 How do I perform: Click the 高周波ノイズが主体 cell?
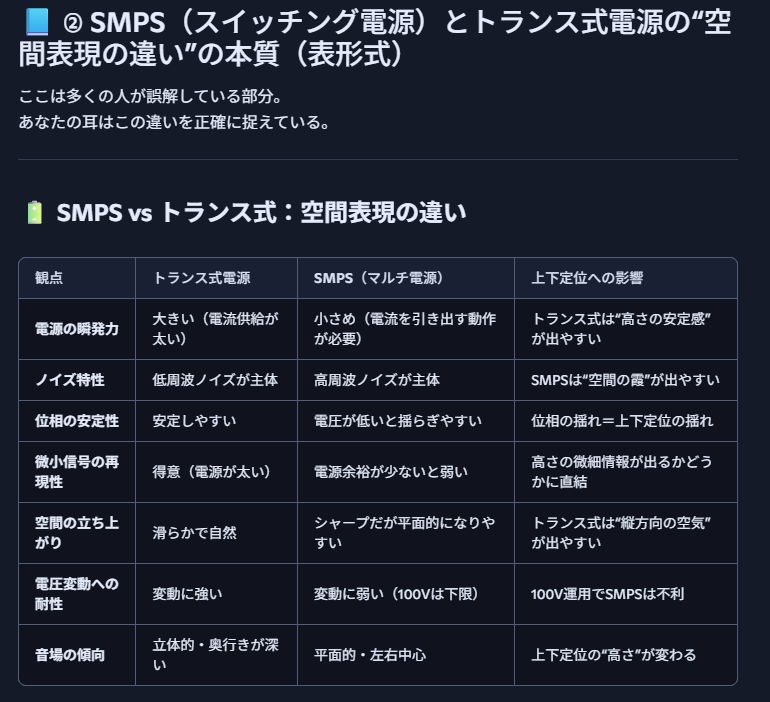[377, 380]
